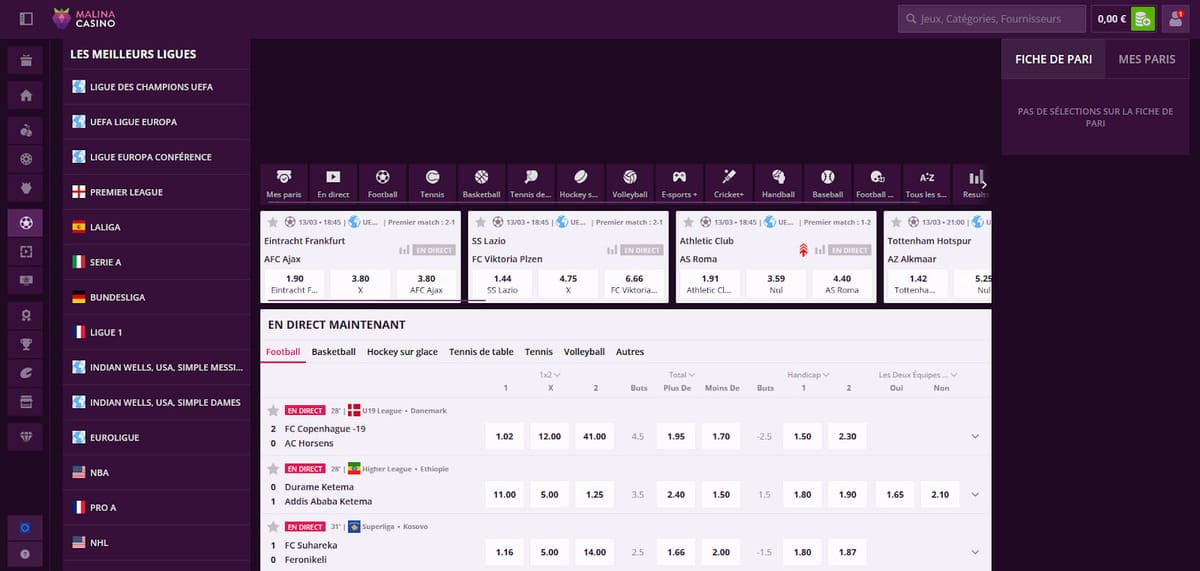This screenshot has width=1200, height=571.
Task: Expand more bets for FC Suhareka match
Action: coord(975,552)
